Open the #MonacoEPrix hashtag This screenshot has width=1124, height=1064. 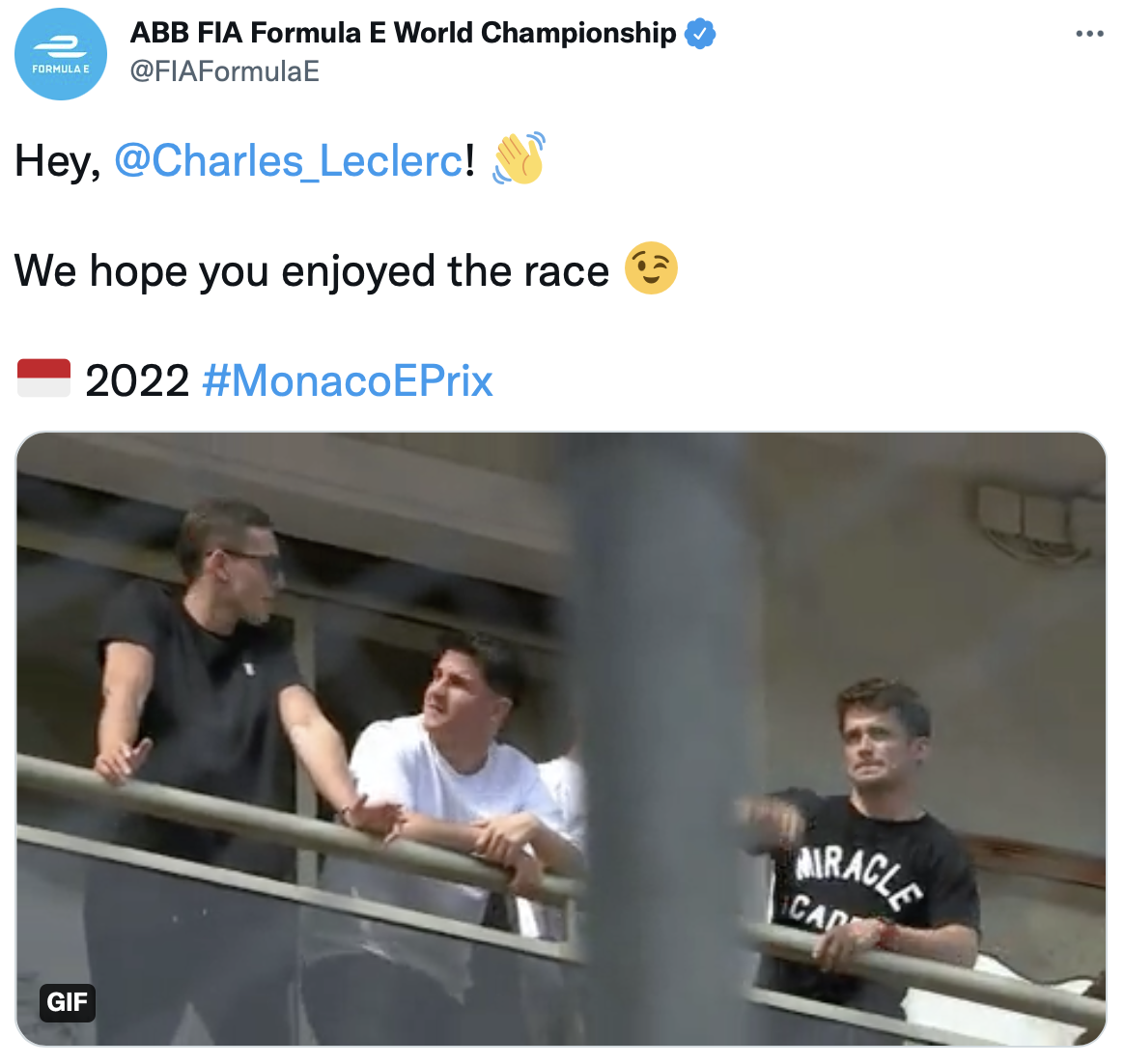click(x=348, y=380)
